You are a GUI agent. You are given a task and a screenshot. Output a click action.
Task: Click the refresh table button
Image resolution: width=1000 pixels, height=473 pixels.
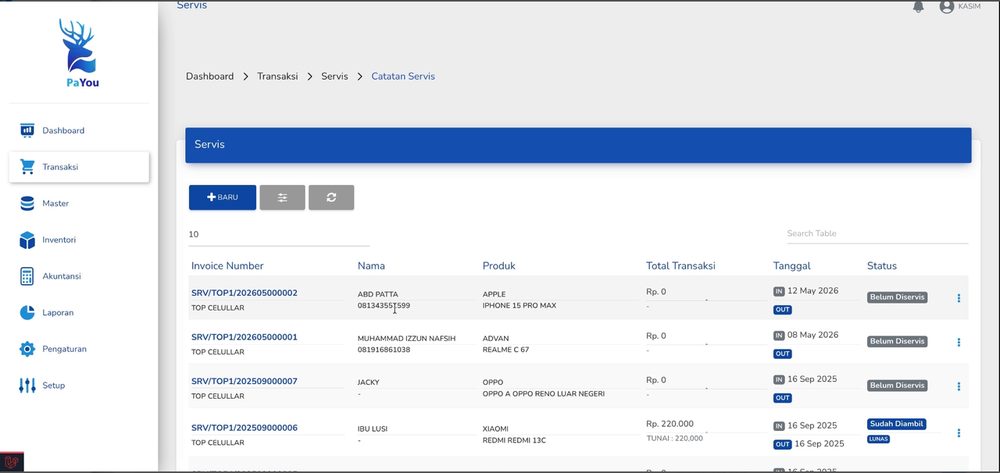[332, 198]
